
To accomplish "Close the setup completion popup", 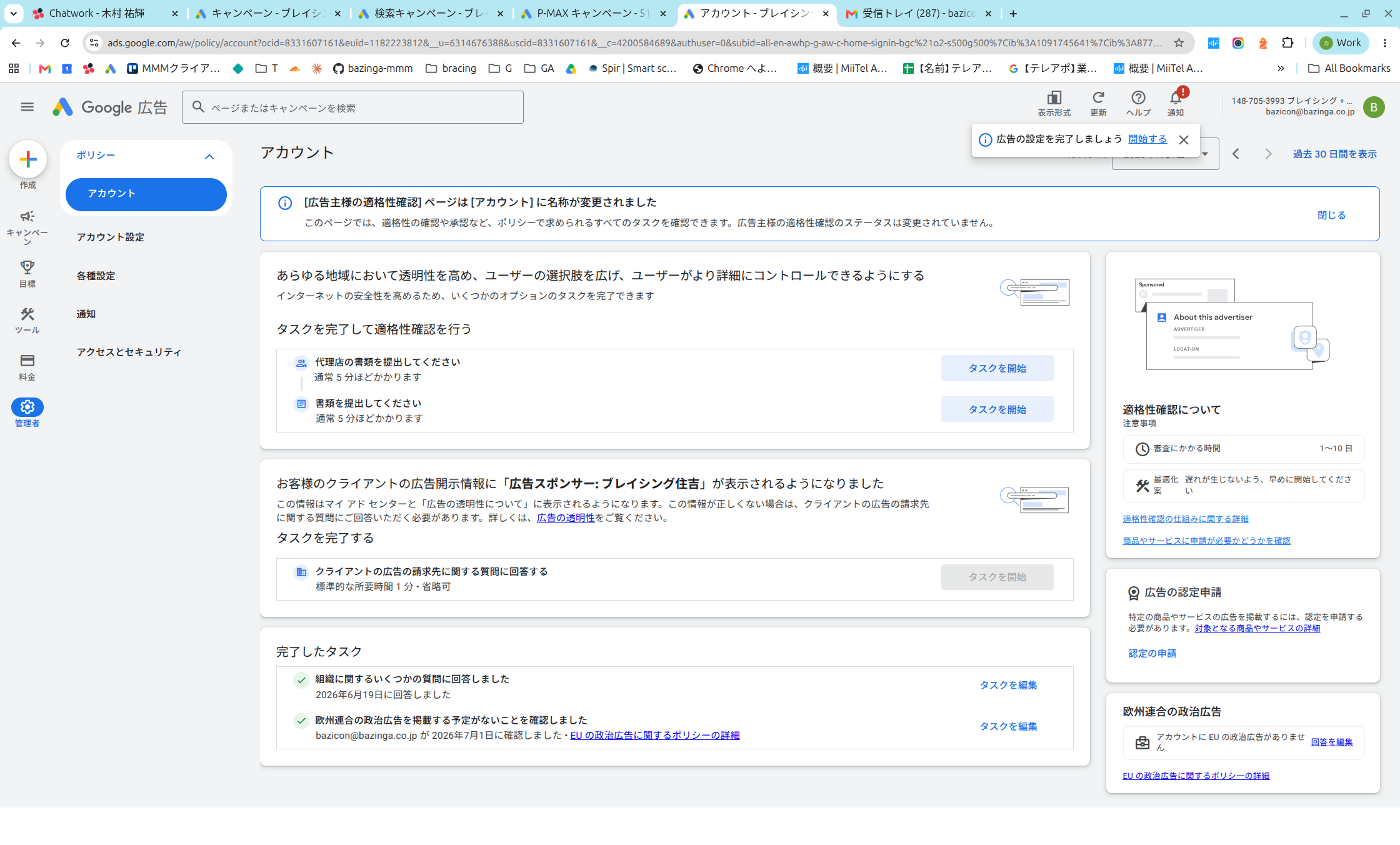I will coord(1184,139).
